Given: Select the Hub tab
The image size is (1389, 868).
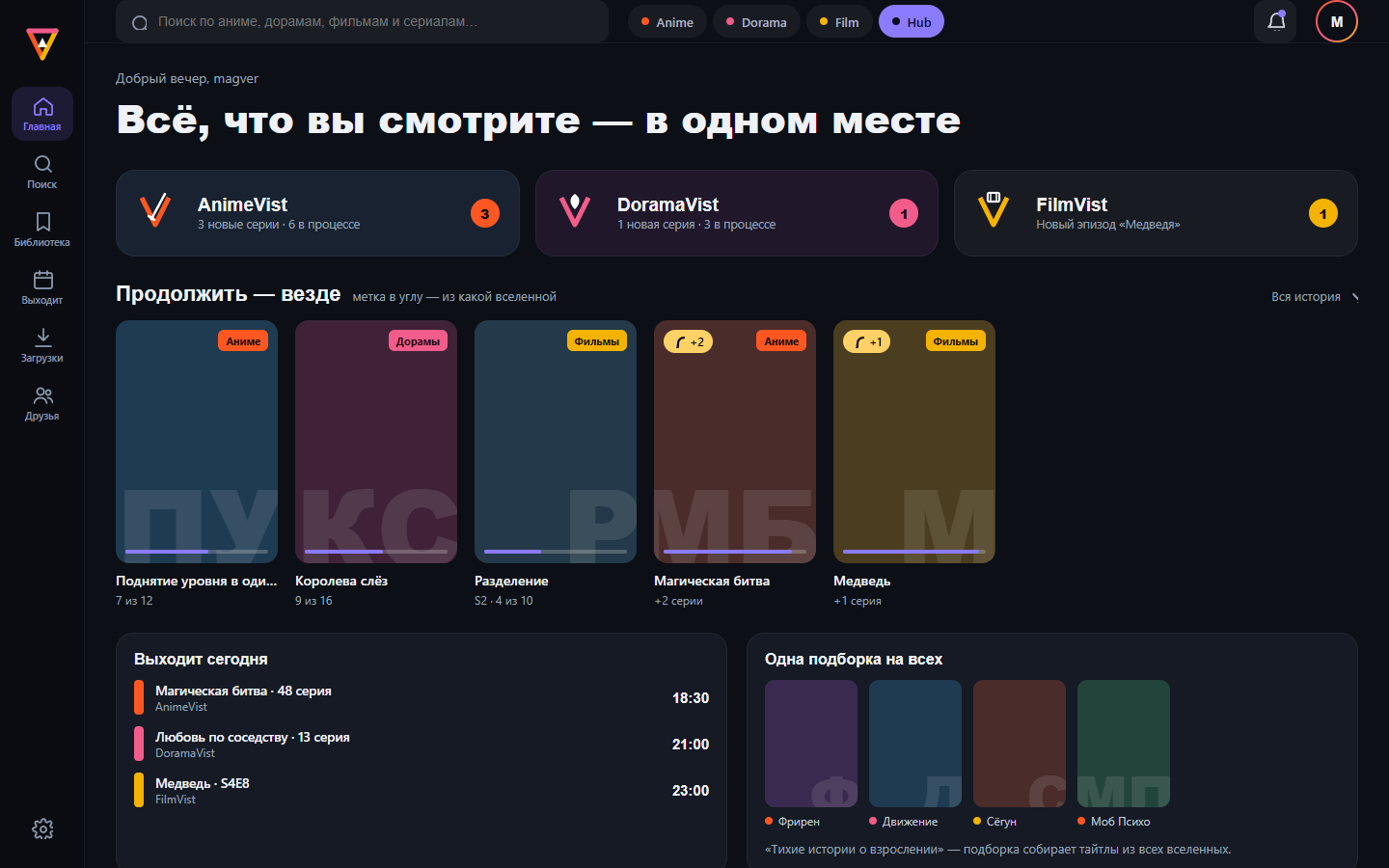Looking at the screenshot, I should (912, 21).
